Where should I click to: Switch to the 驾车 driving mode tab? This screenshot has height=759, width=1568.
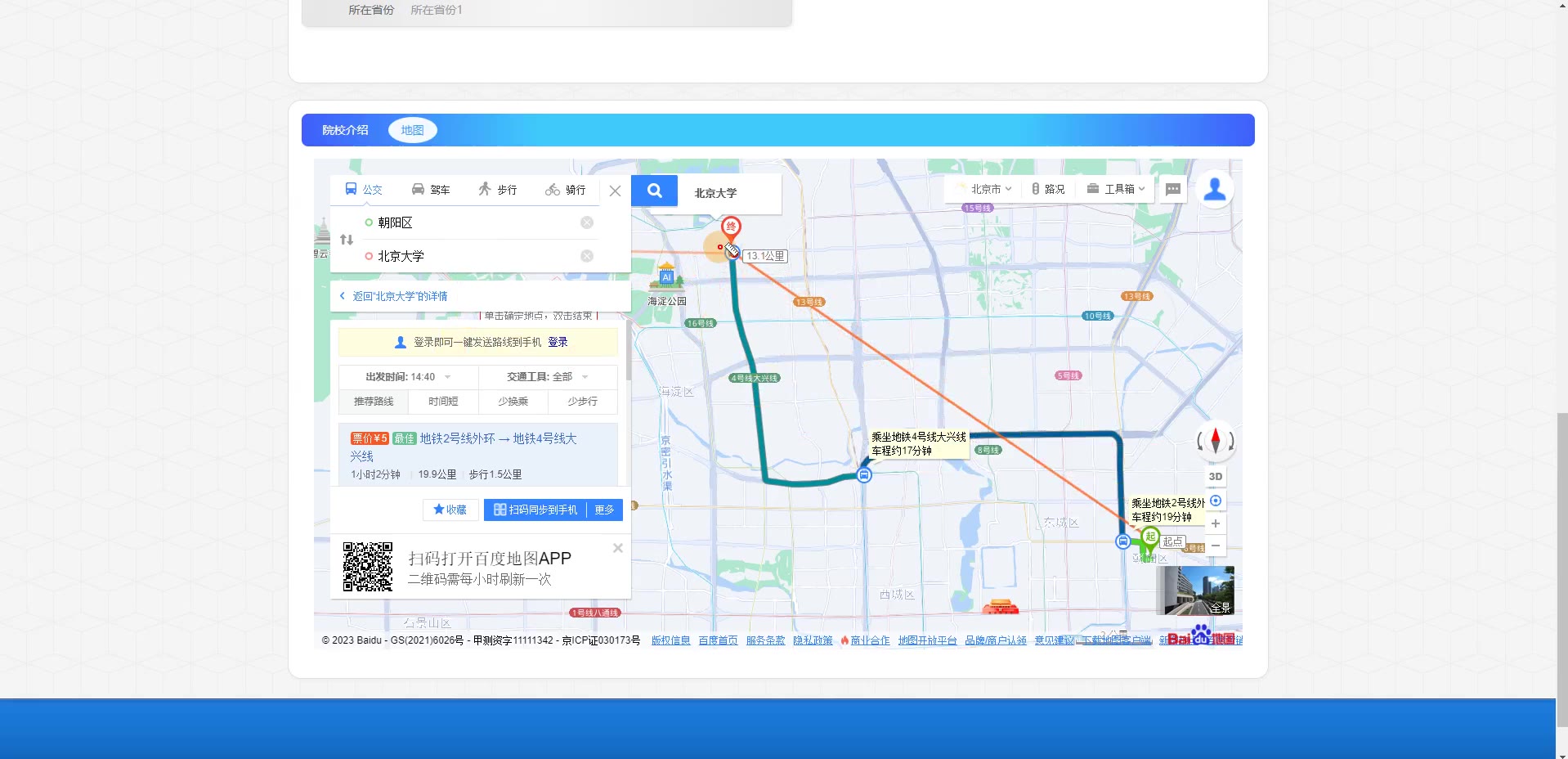pos(431,190)
